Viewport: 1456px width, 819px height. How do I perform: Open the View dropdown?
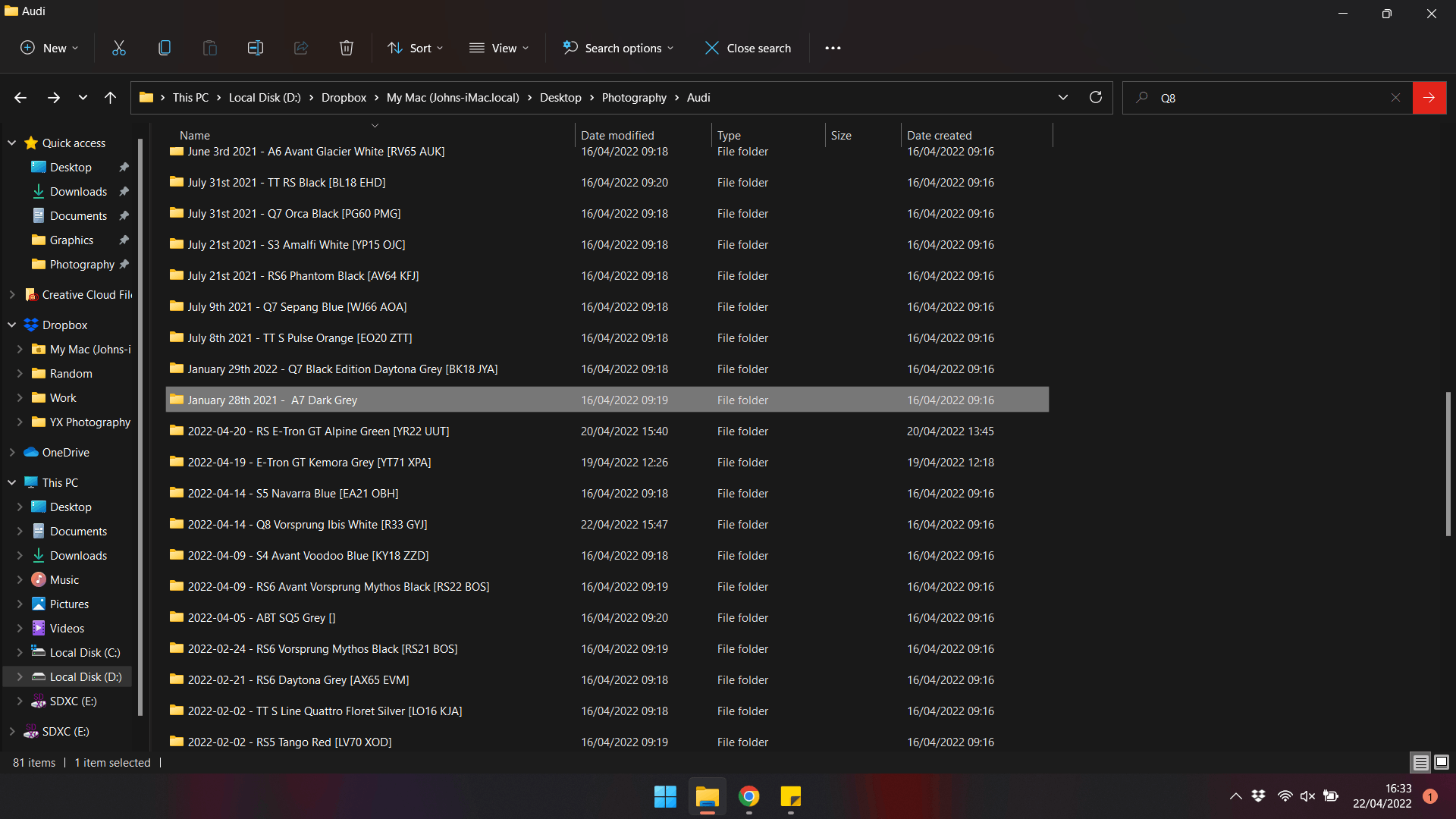point(498,48)
